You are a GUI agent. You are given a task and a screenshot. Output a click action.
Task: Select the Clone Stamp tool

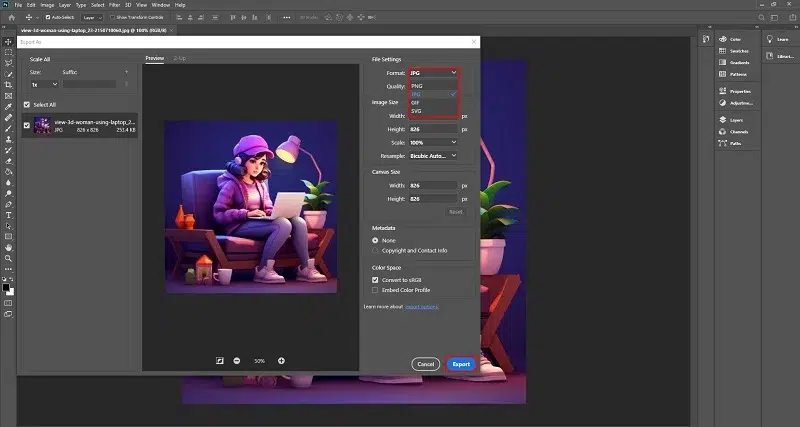tap(8, 139)
